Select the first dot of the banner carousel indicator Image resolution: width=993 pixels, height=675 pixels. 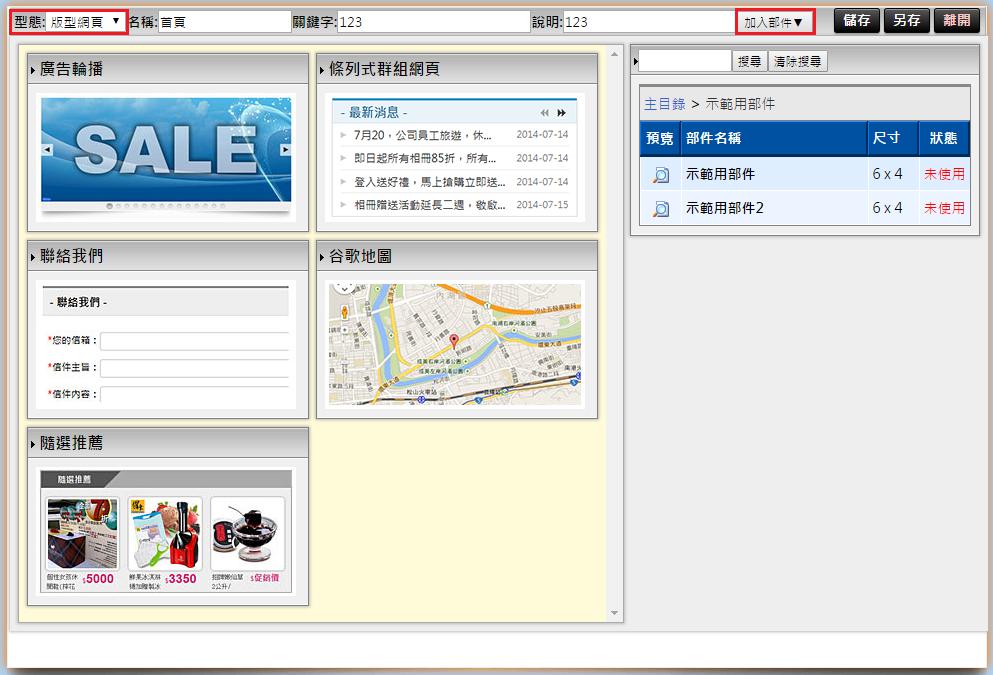109,206
